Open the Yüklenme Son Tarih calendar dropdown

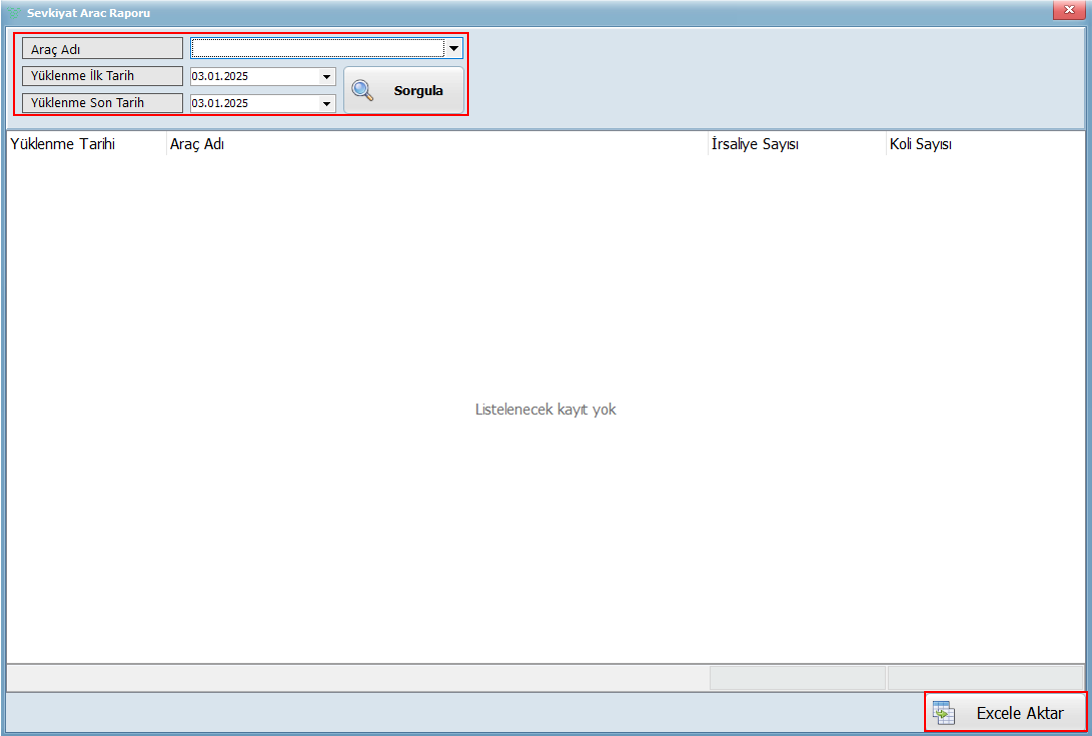coord(326,103)
